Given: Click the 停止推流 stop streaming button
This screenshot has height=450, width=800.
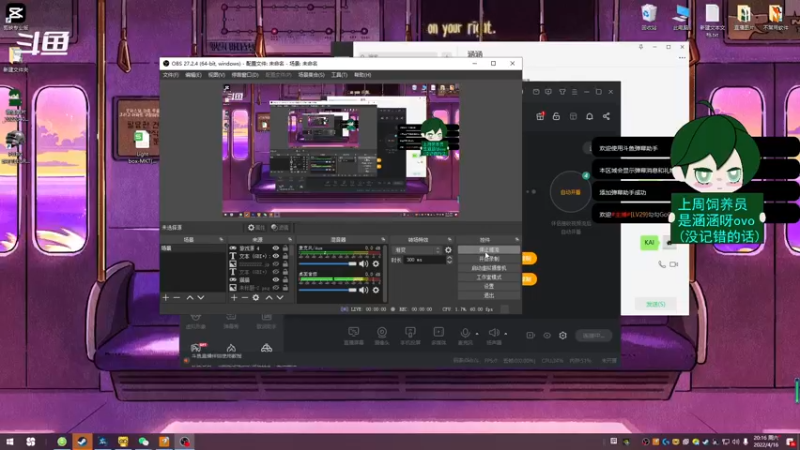Looking at the screenshot, I should click(x=489, y=250).
